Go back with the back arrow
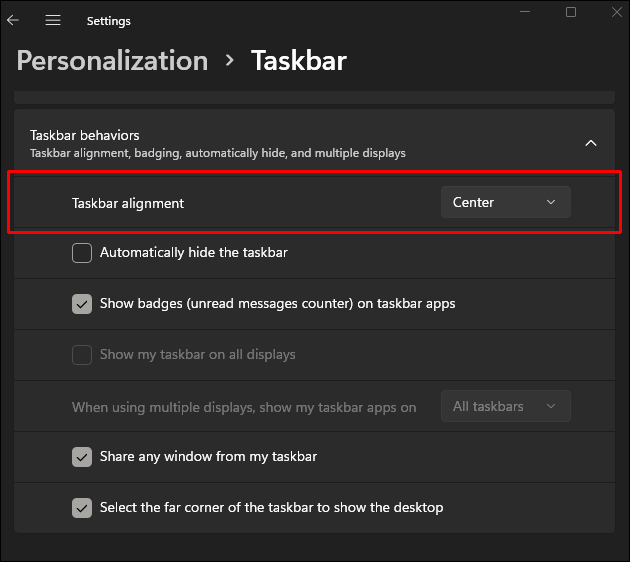Screen dimensions: 630x562 [x=13, y=20]
